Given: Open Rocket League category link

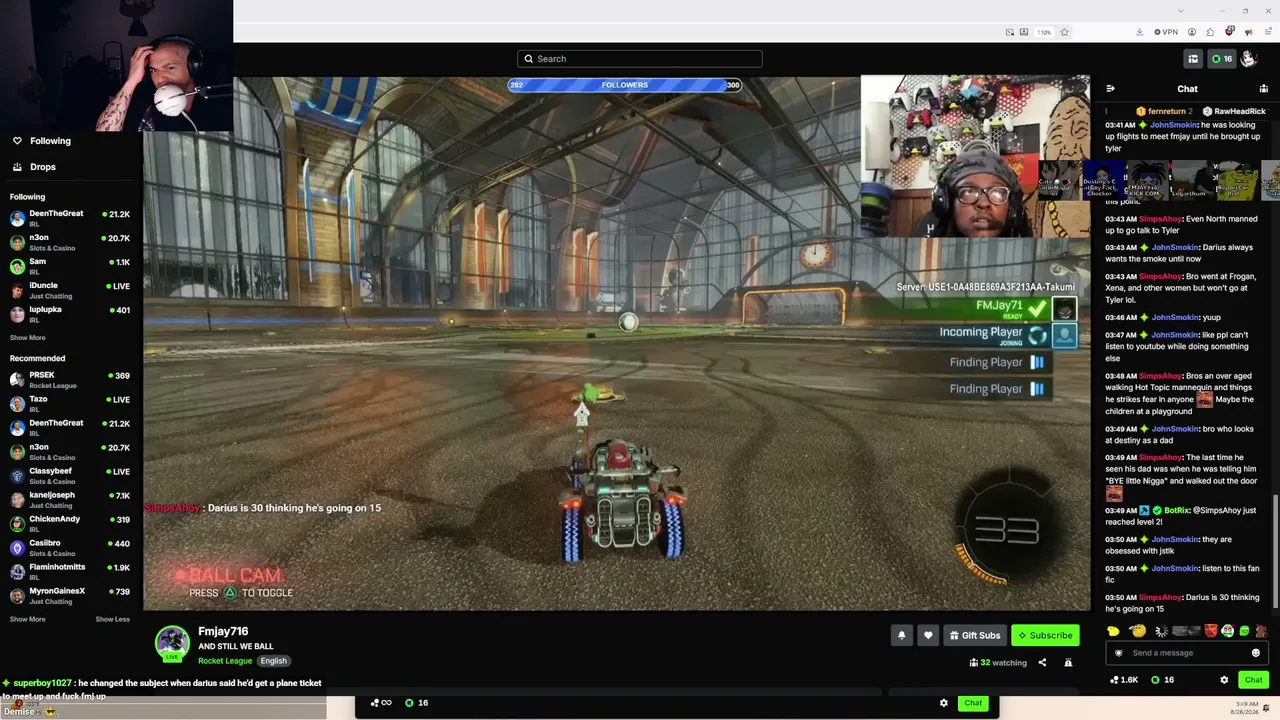Looking at the screenshot, I should 225,661.
